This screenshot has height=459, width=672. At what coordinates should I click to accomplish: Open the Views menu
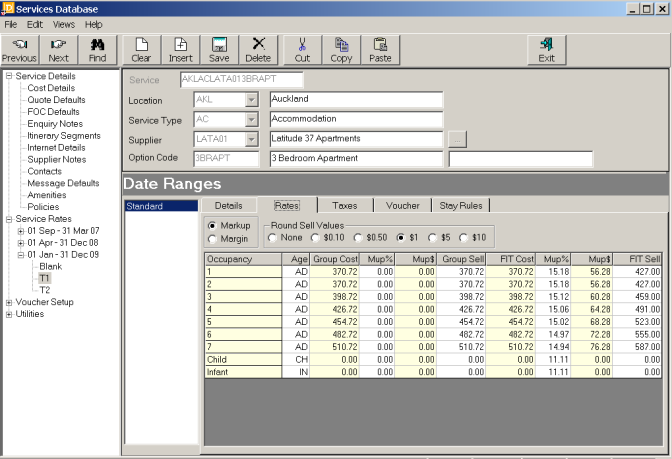pos(64,23)
